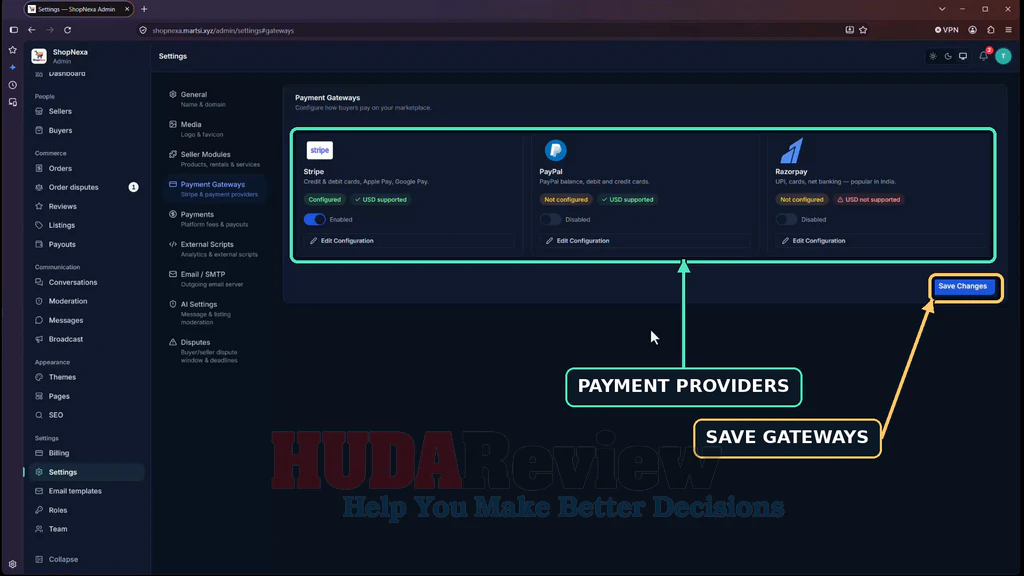Image resolution: width=1024 pixels, height=576 pixels.
Task: Click the Razorpay logo icon
Action: click(x=792, y=151)
